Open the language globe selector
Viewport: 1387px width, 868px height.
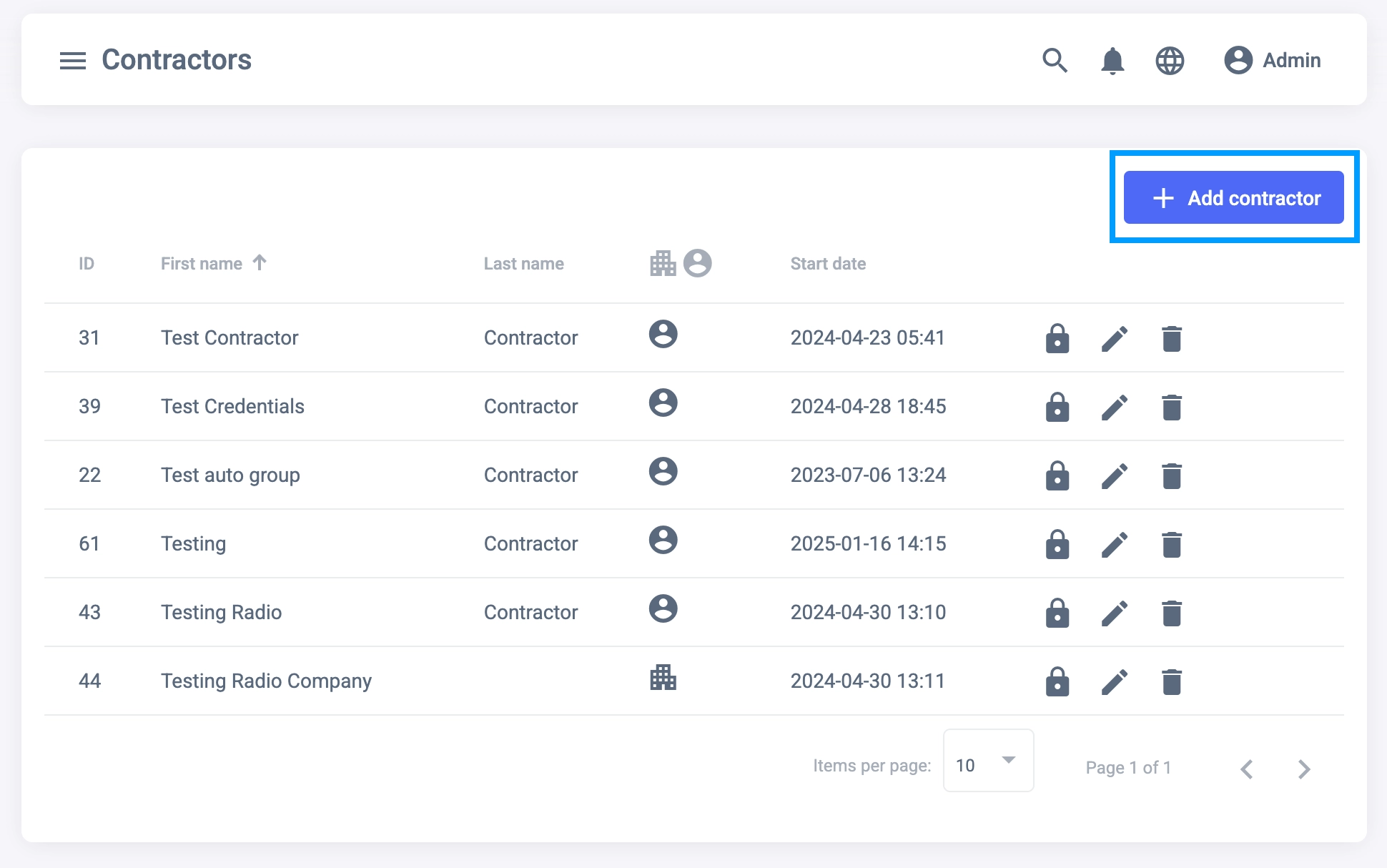click(1170, 61)
